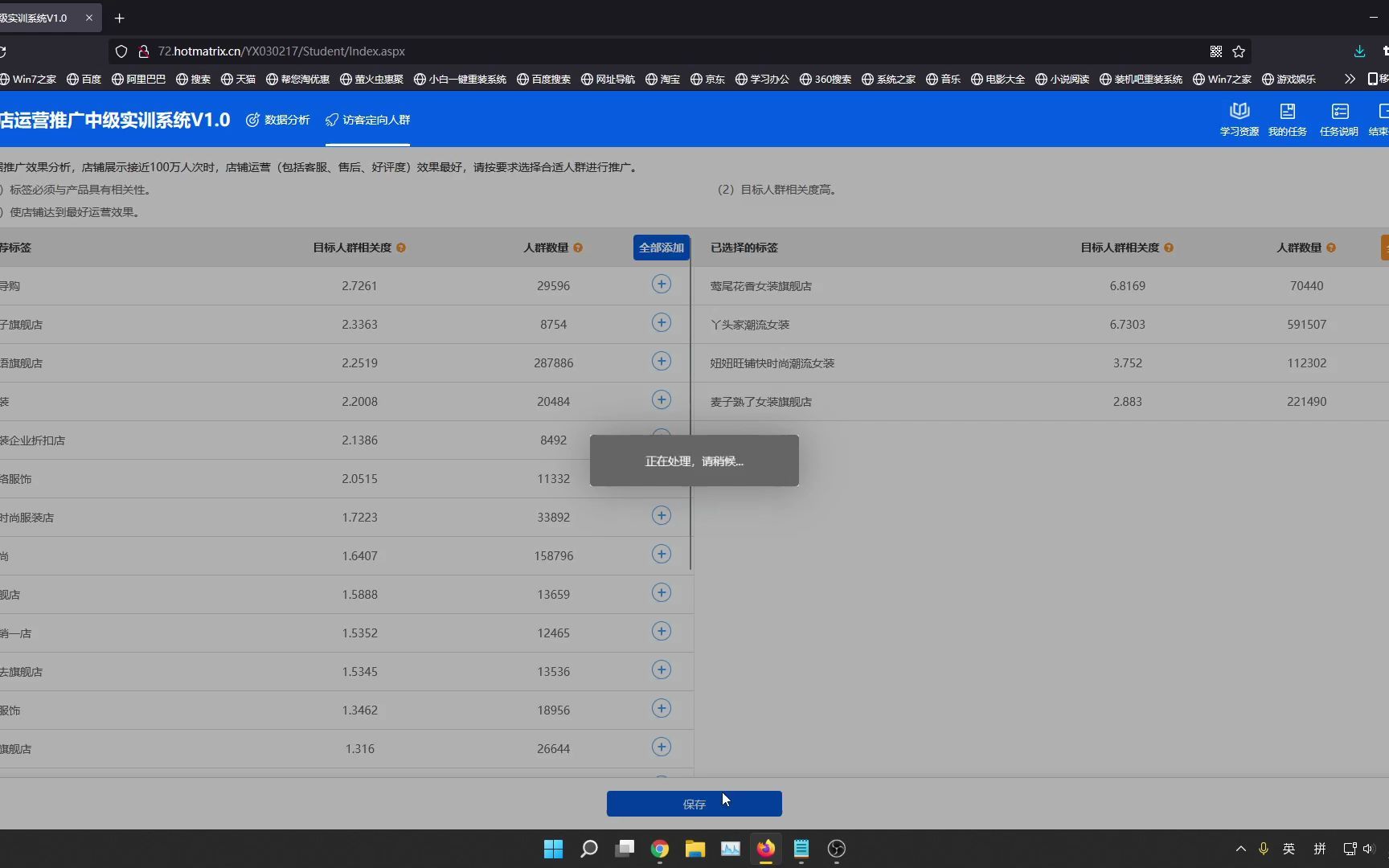Add the tag with 29596 audience count
The height and width of the screenshot is (868, 1389).
tap(661, 285)
